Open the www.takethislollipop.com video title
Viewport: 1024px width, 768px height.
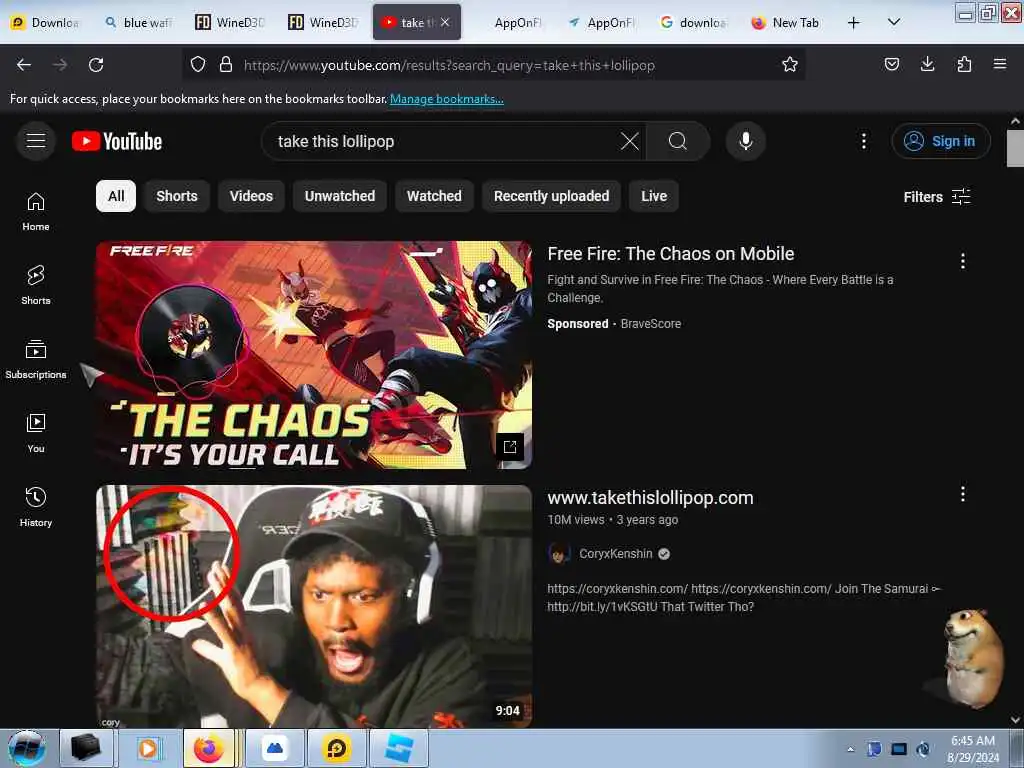tap(650, 498)
